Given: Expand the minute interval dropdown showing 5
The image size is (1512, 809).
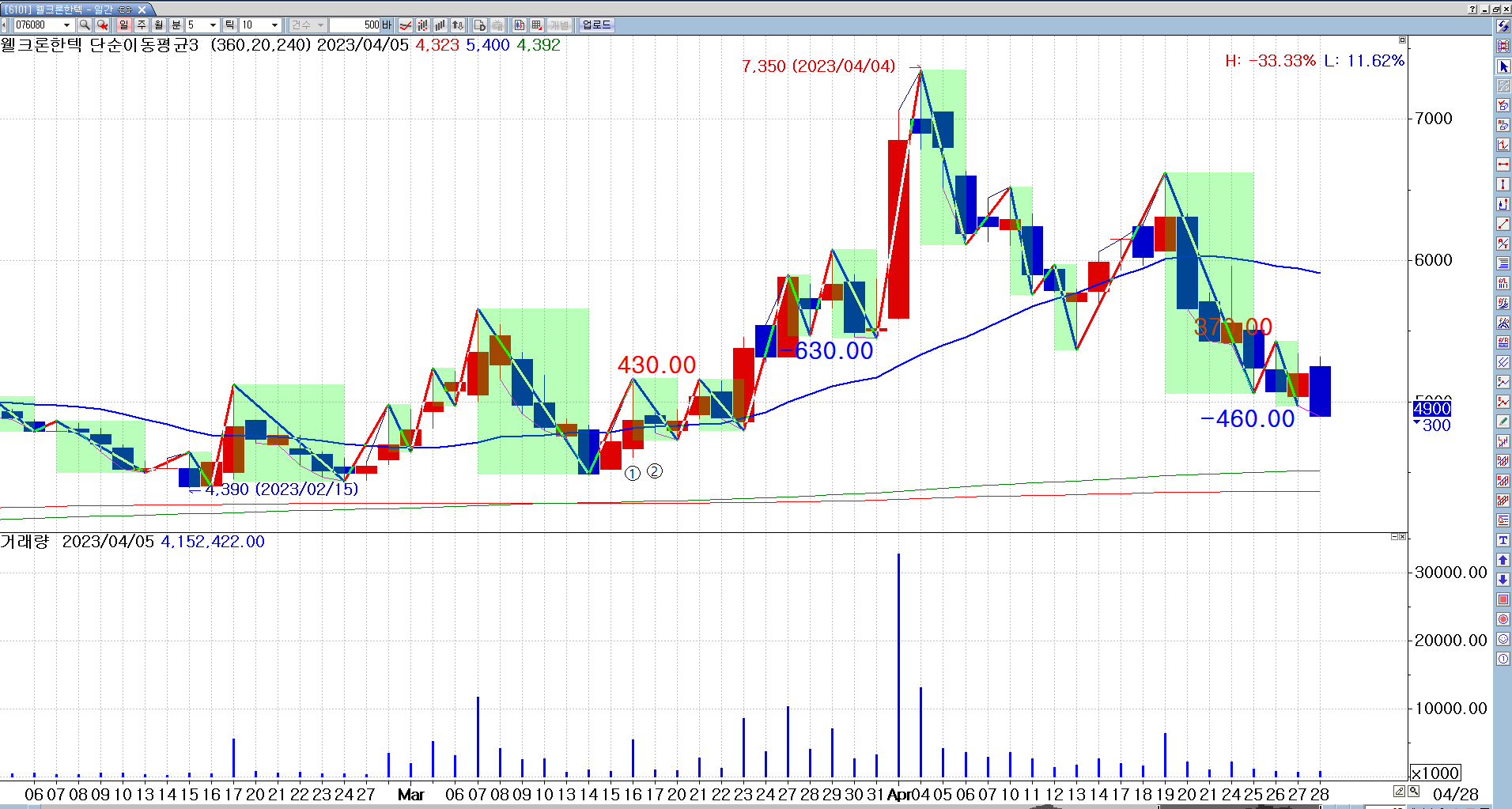Looking at the screenshot, I should (213, 25).
